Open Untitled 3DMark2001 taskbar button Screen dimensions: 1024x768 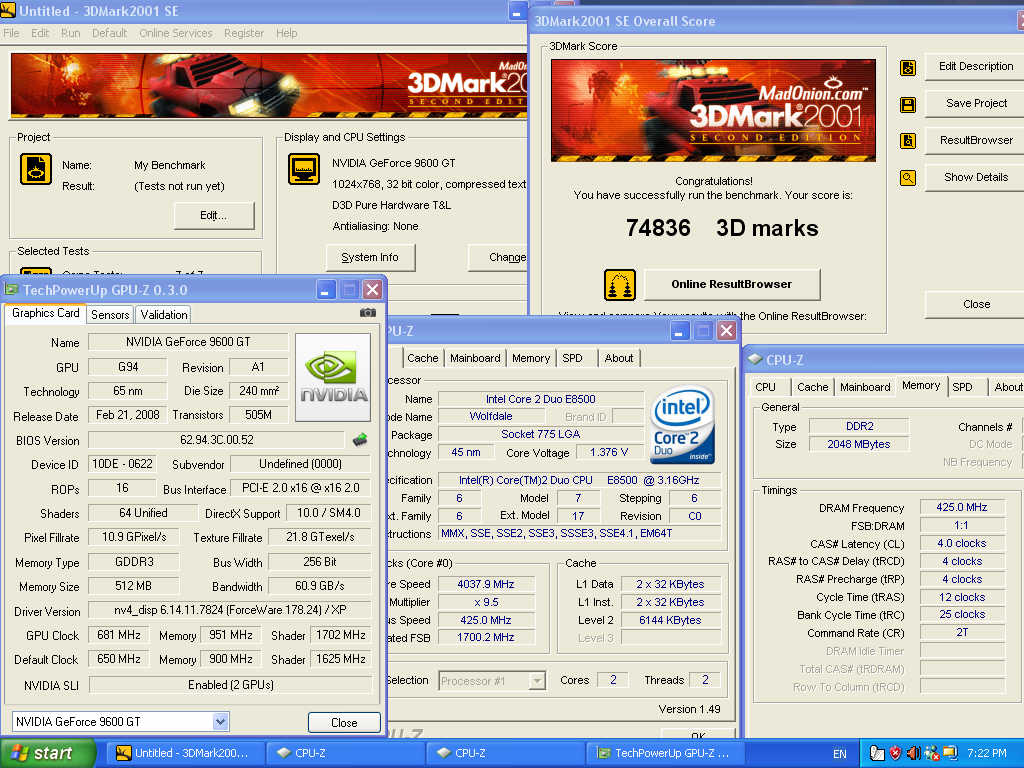tap(185, 753)
